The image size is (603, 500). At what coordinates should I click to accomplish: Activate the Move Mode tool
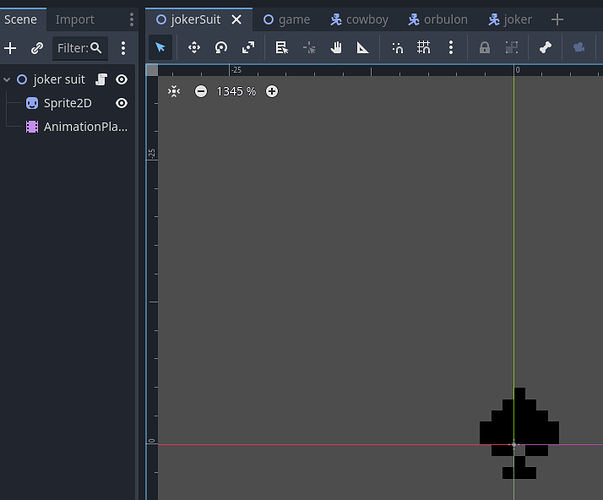tap(194, 48)
